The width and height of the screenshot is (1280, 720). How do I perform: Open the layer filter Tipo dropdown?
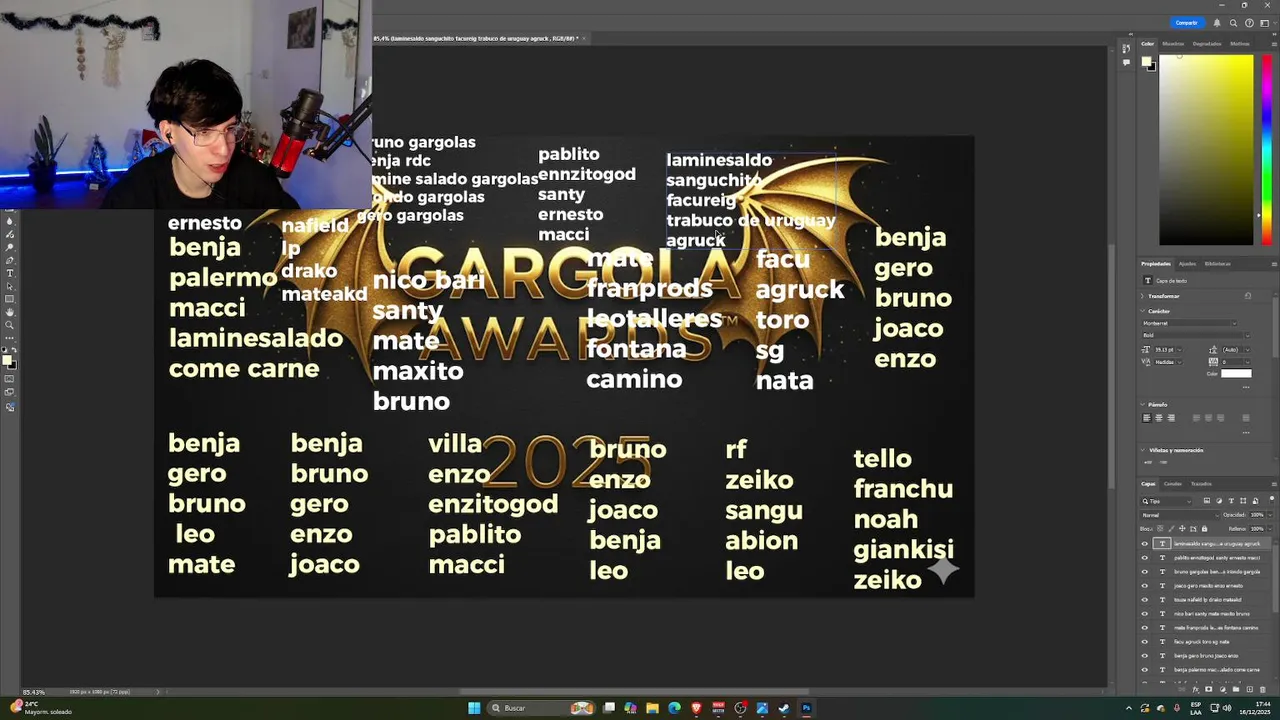(x=1166, y=501)
